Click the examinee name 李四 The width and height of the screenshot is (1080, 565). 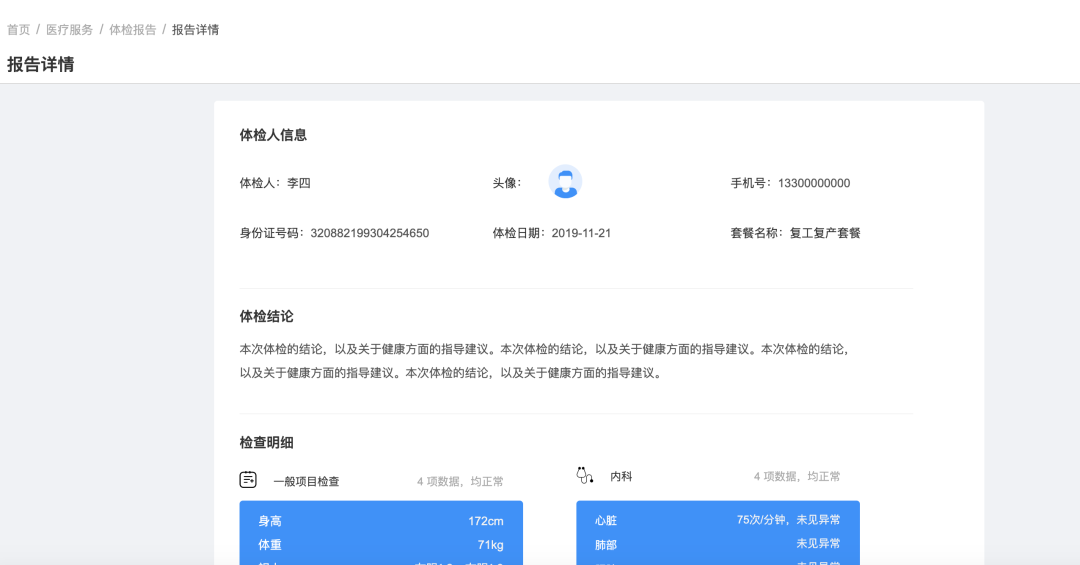(x=299, y=183)
